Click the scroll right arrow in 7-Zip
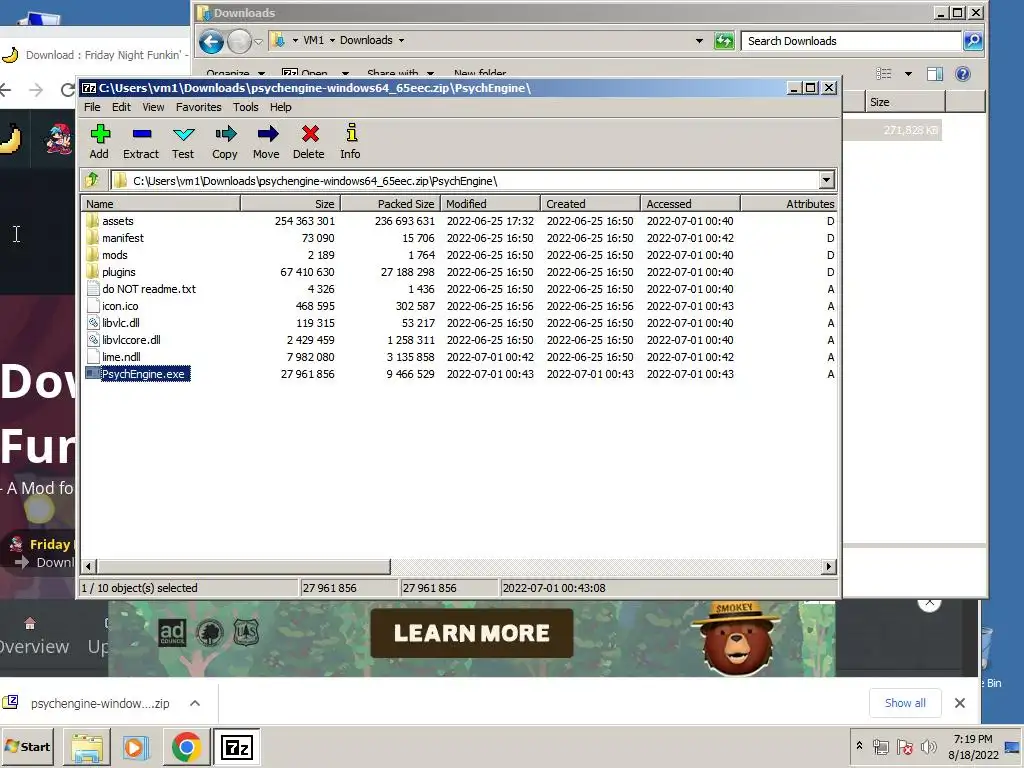The width and height of the screenshot is (1024, 768). tap(829, 566)
